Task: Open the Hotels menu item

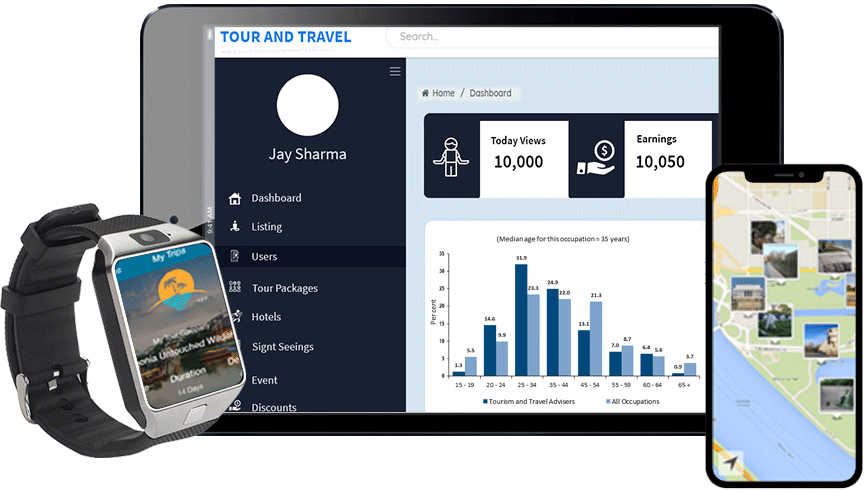Action: click(x=266, y=317)
